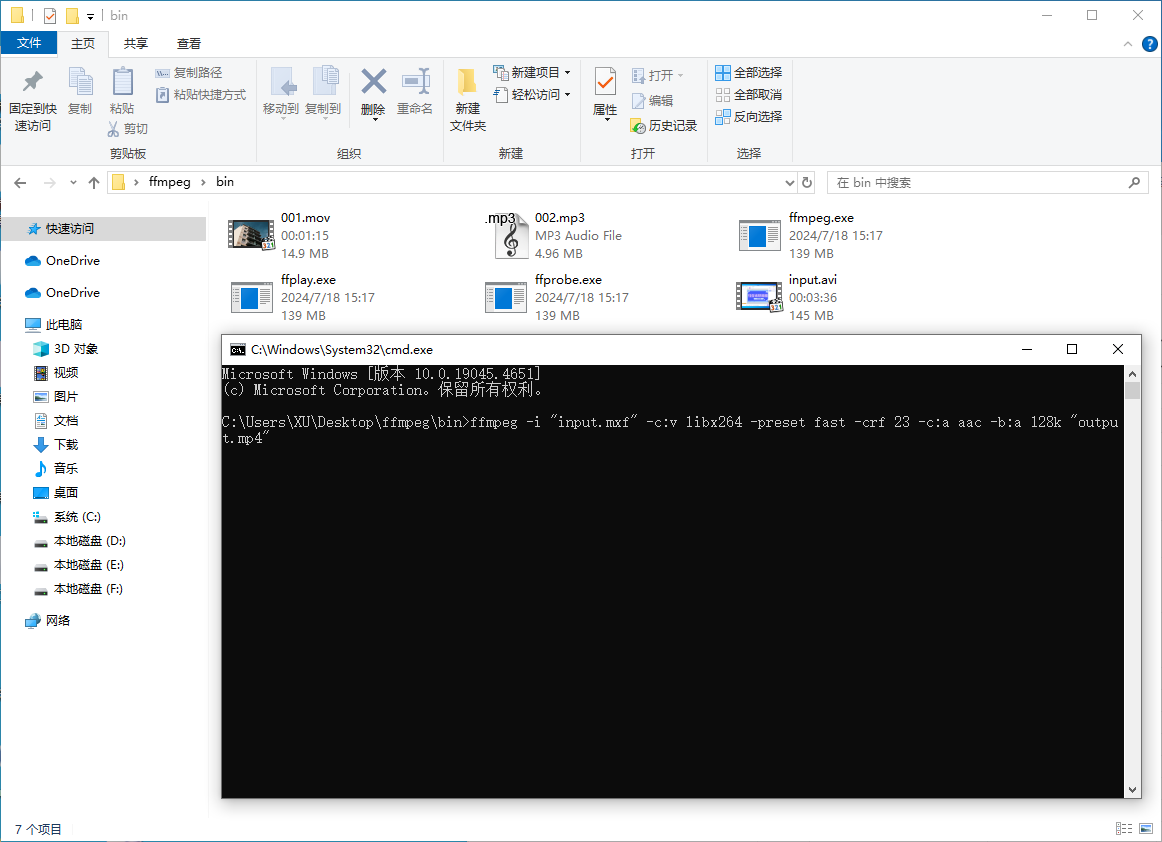The width and height of the screenshot is (1162, 842).
Task: Click the refresh icon in the address bar
Action: (807, 181)
